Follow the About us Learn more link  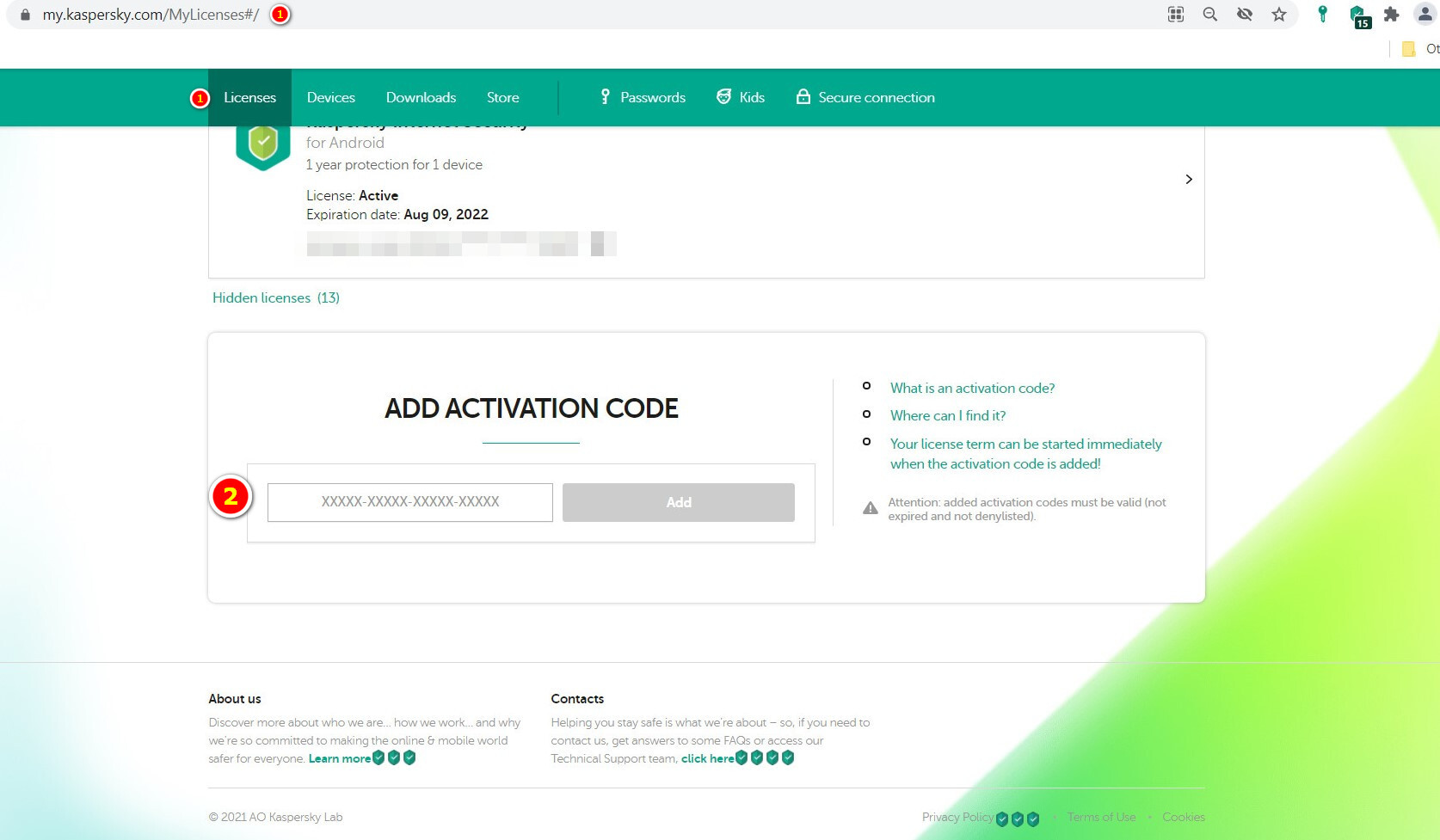(339, 758)
